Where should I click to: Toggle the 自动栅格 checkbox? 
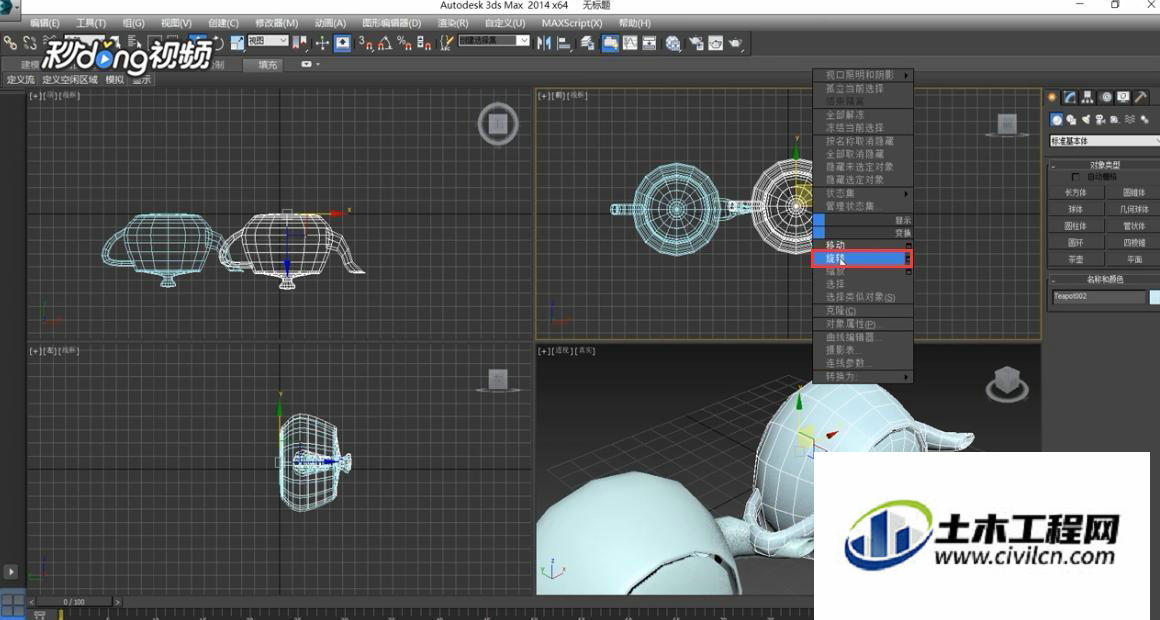coord(1075,178)
